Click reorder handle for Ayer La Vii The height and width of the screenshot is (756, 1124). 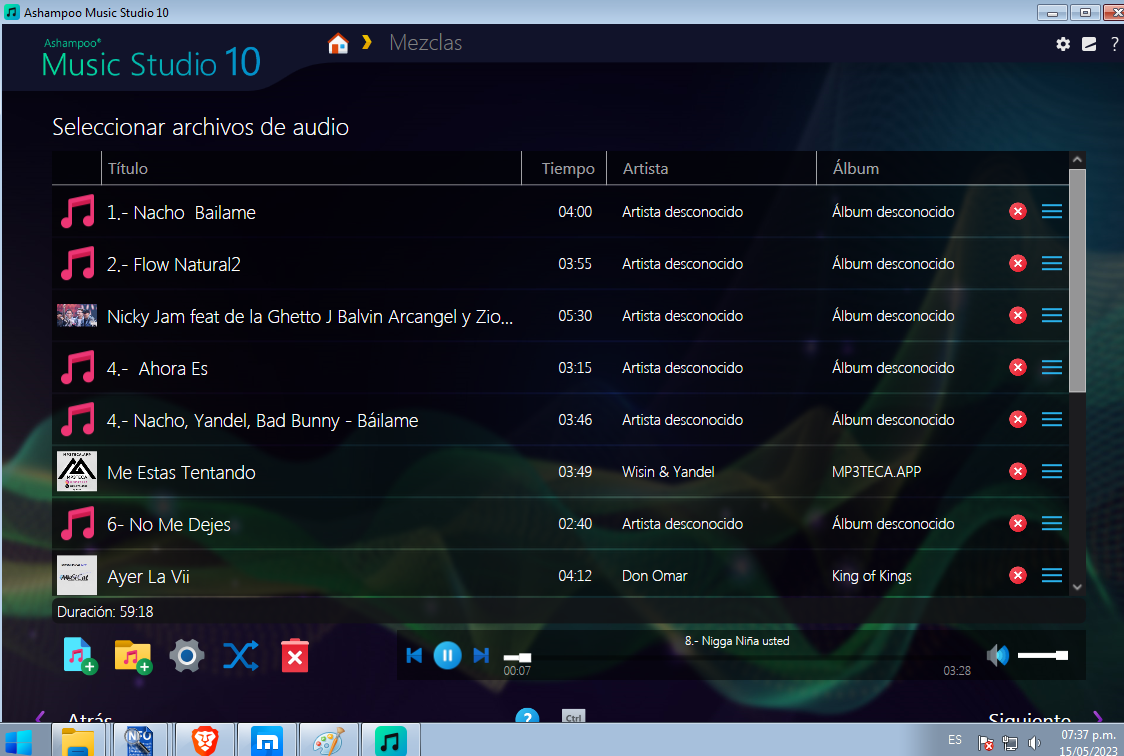1052,575
